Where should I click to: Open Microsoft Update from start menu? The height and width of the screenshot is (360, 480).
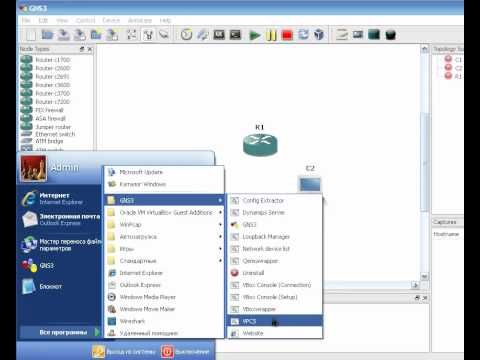click(x=164, y=172)
